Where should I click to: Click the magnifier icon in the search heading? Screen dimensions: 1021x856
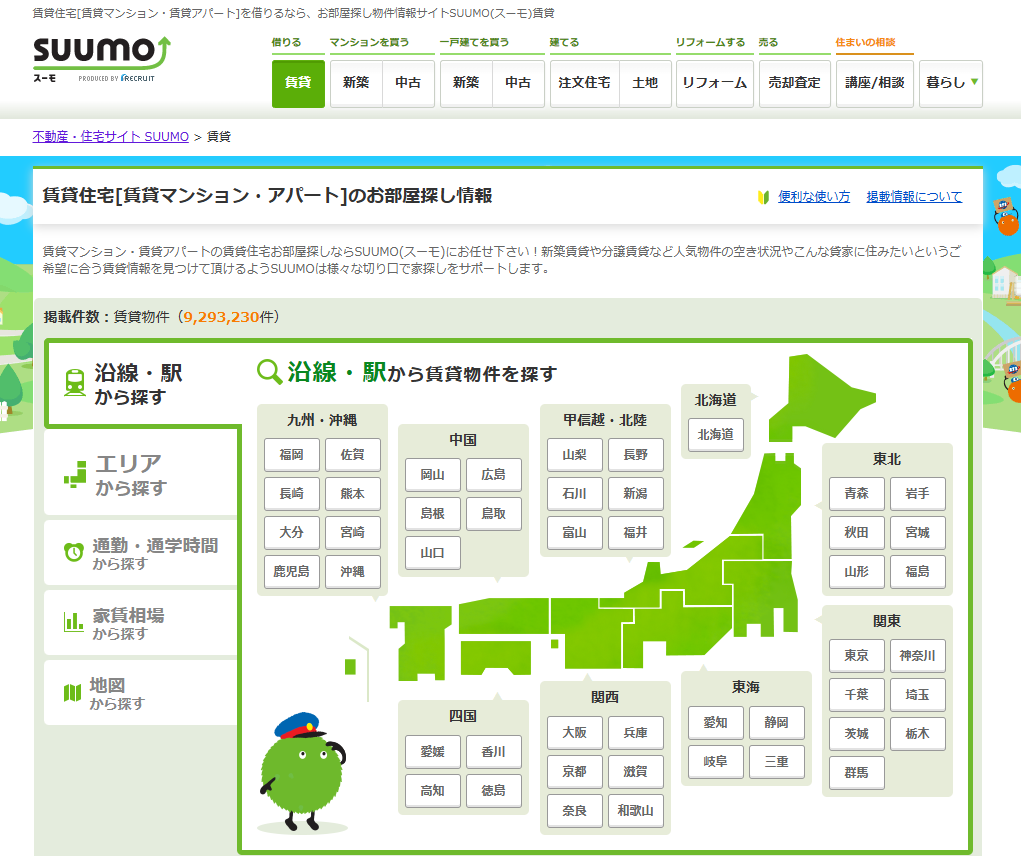coord(269,372)
